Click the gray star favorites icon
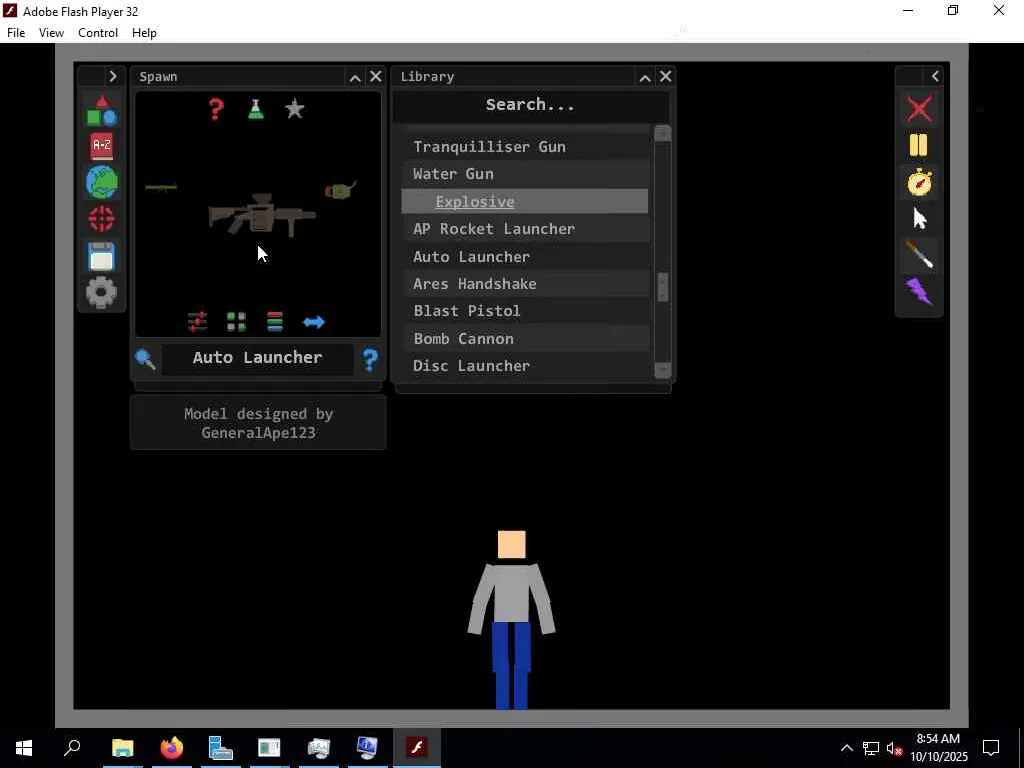Image resolution: width=1024 pixels, height=768 pixels. 295,108
